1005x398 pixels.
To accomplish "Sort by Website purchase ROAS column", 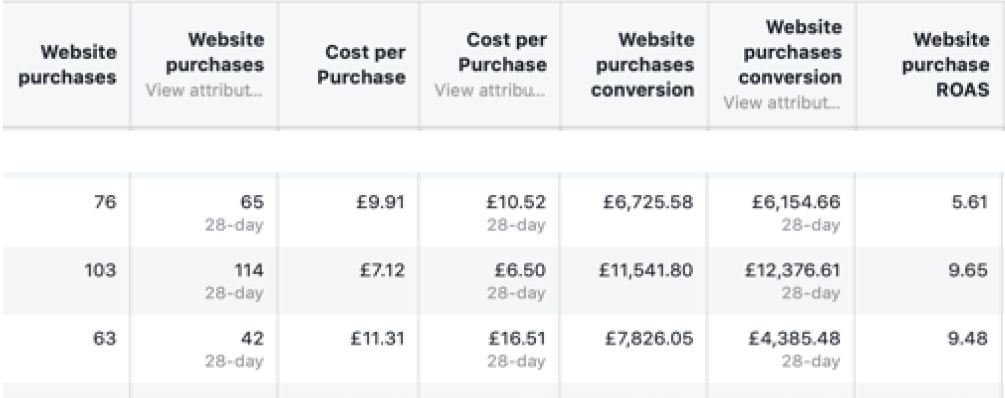I will pyautogui.click(x=945, y=65).
